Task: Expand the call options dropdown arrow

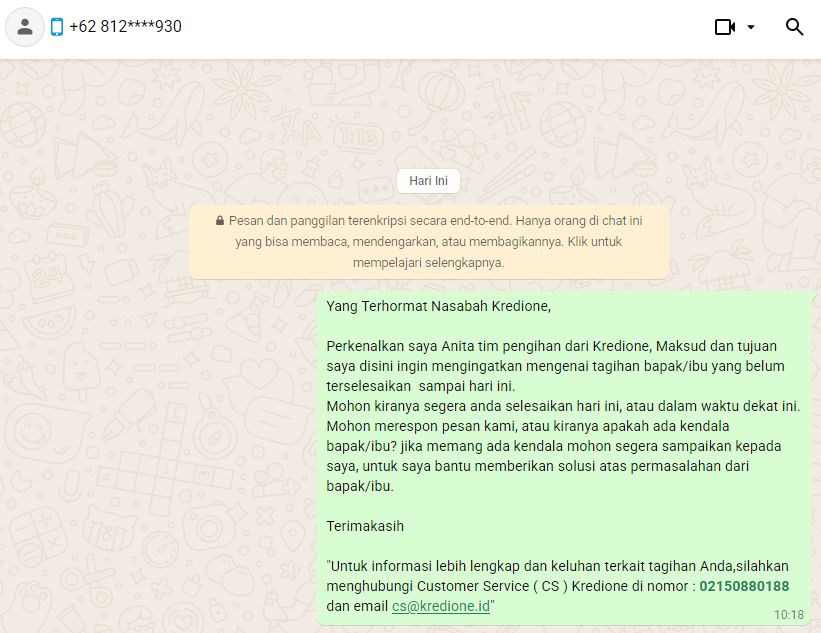Action: tap(750, 27)
